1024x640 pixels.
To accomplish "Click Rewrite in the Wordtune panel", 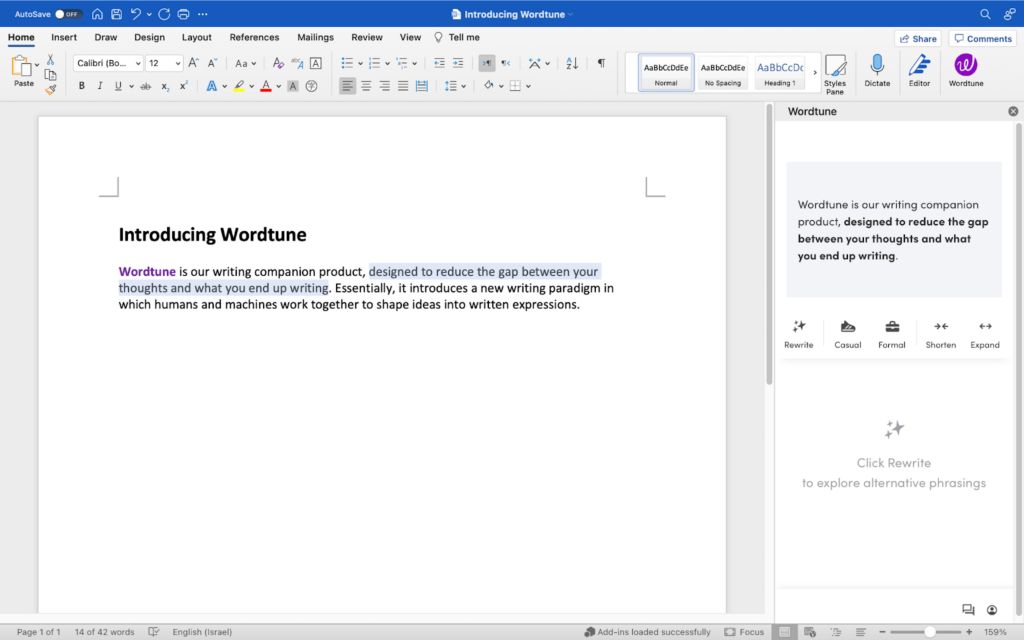I will (x=799, y=334).
